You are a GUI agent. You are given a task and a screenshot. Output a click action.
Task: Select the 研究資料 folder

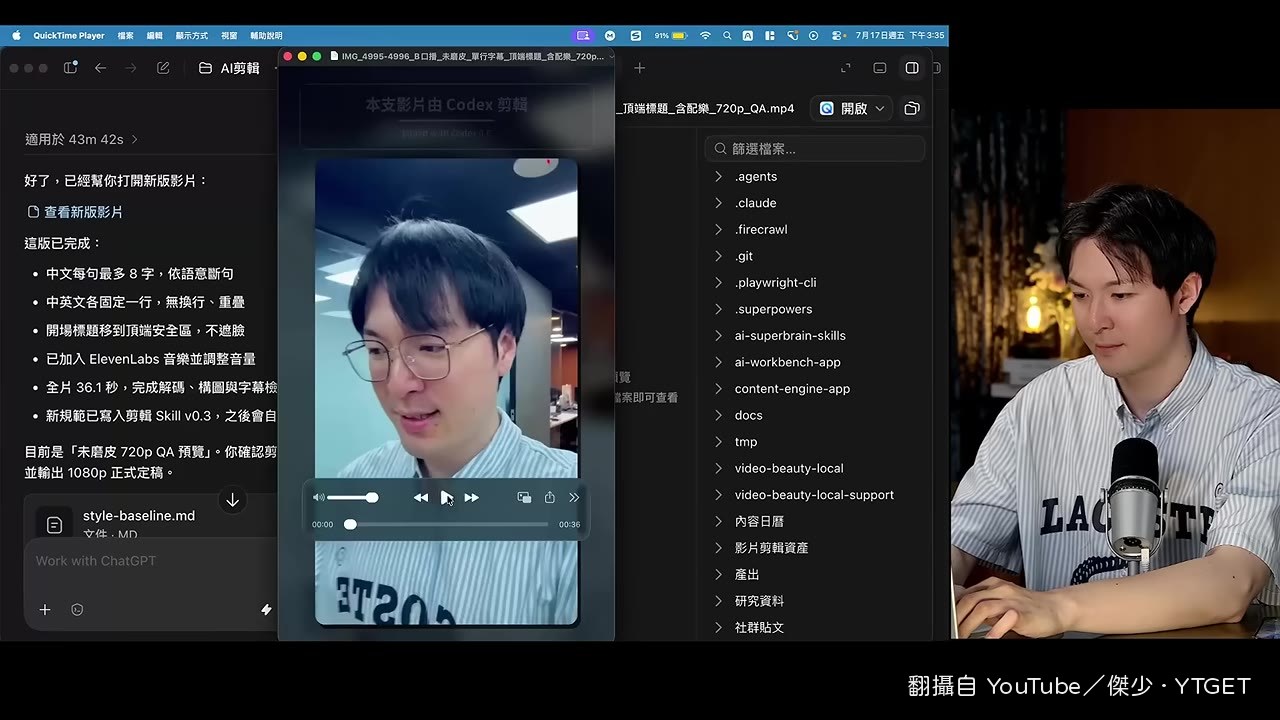click(x=759, y=601)
